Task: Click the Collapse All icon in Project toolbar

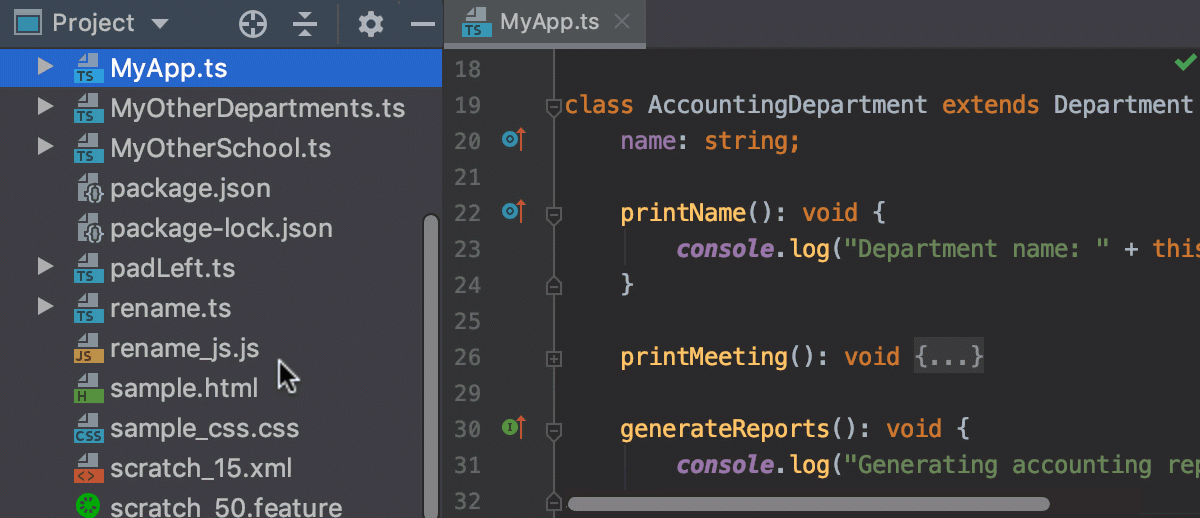Action: 307,24
